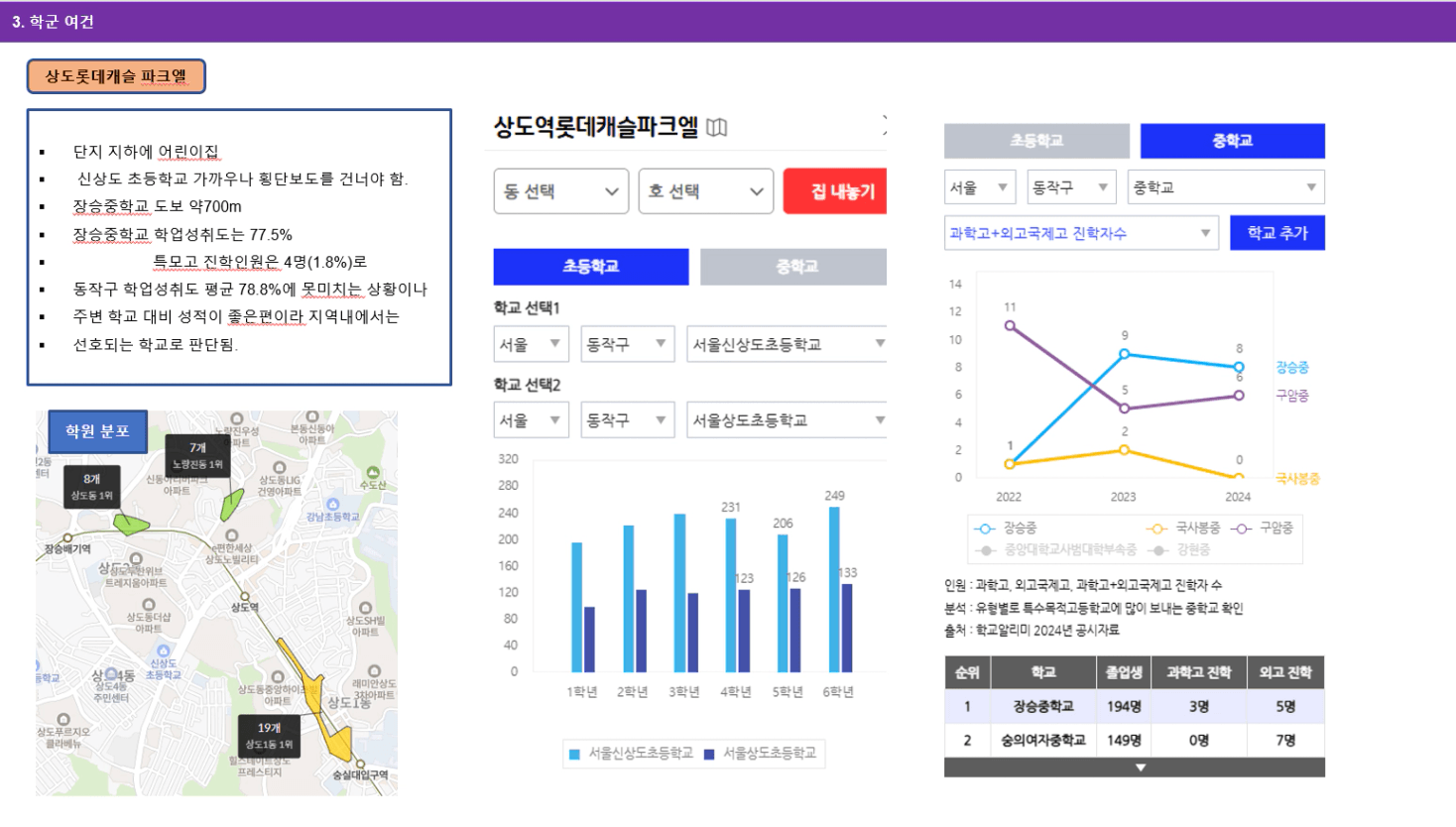Open the 동 선택 dropdown

[561, 191]
